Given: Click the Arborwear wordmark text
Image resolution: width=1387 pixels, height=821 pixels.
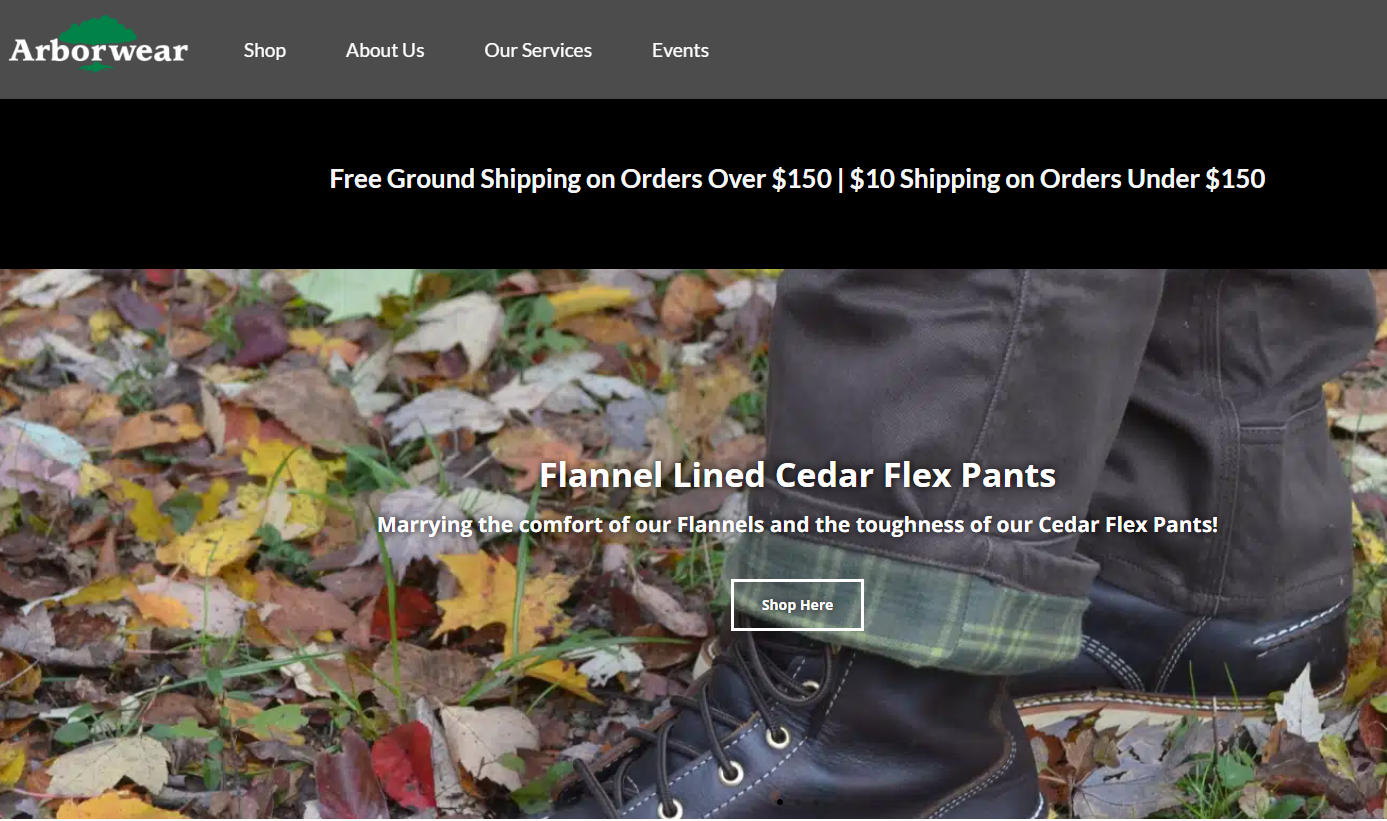Looking at the screenshot, I should pos(98,50).
